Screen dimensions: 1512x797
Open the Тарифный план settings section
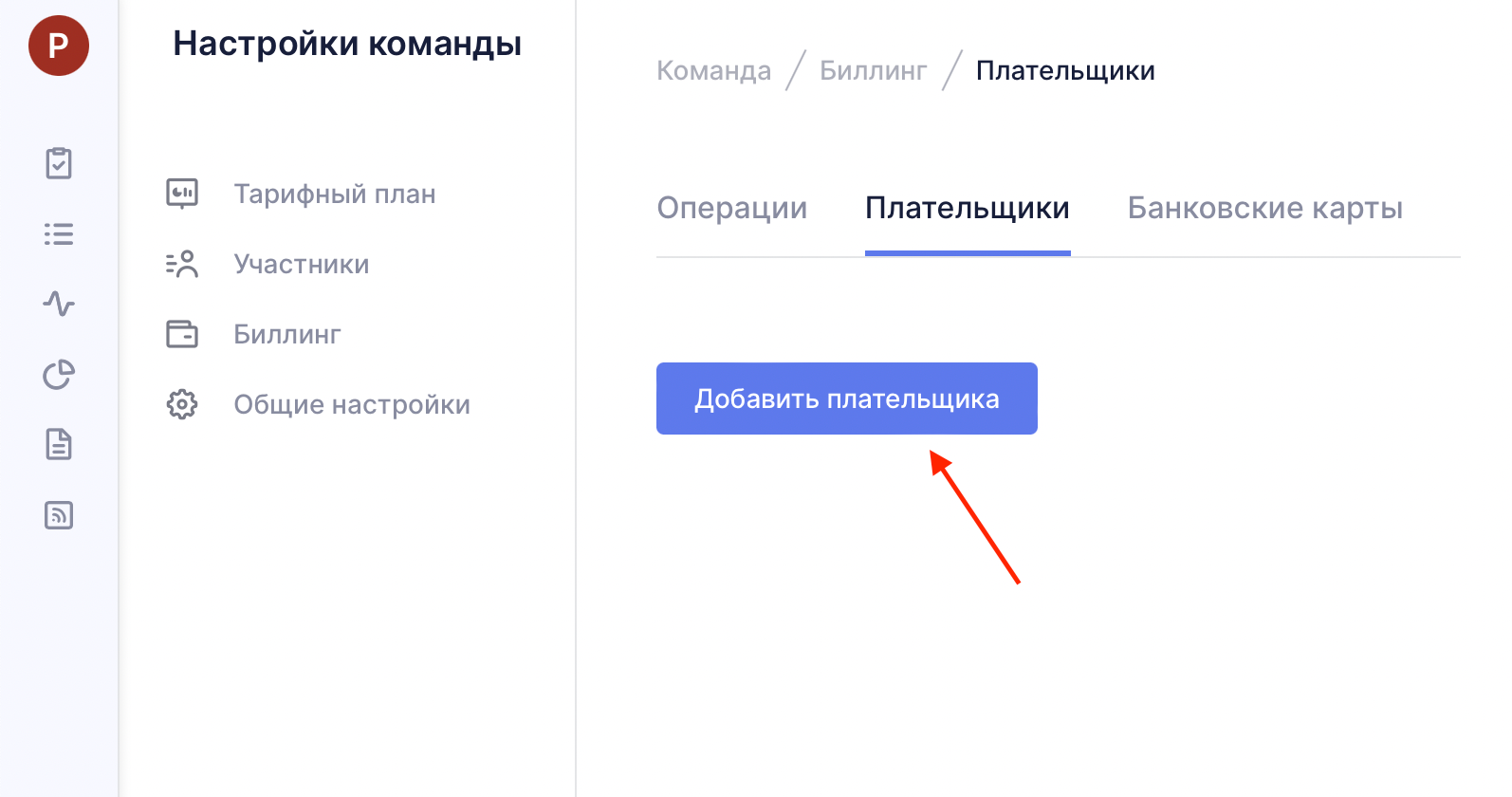(x=335, y=194)
